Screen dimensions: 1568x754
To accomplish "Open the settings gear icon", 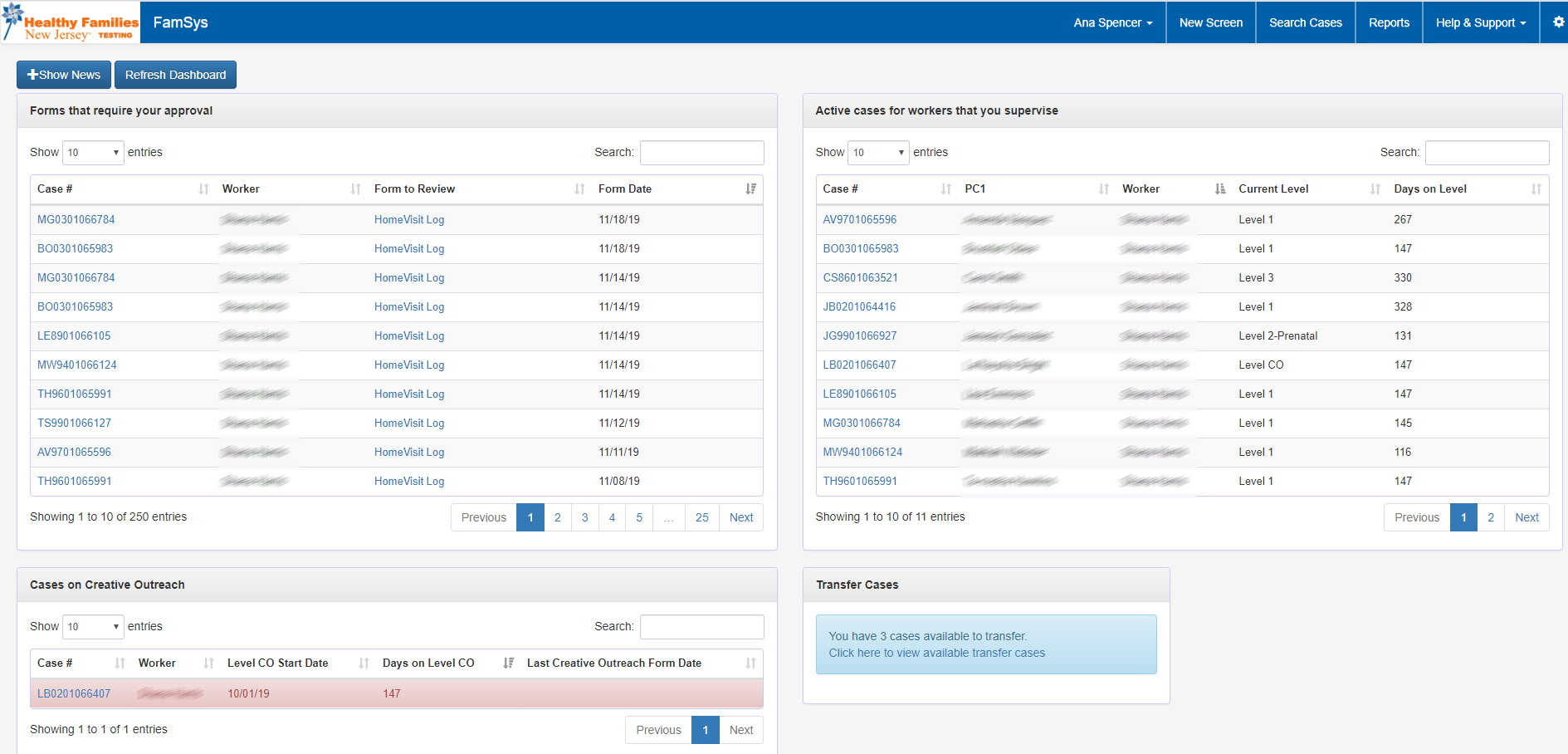I will point(1558,22).
